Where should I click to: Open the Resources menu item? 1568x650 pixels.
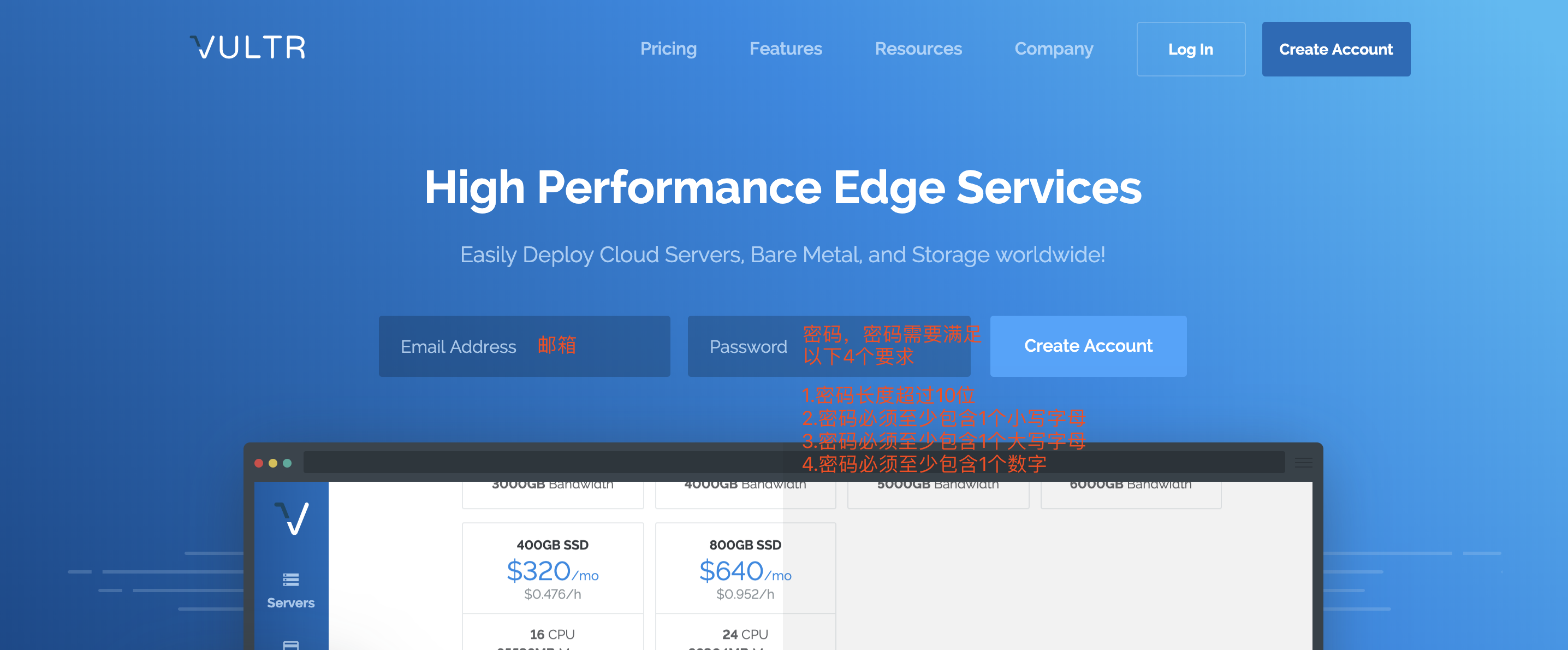click(918, 49)
